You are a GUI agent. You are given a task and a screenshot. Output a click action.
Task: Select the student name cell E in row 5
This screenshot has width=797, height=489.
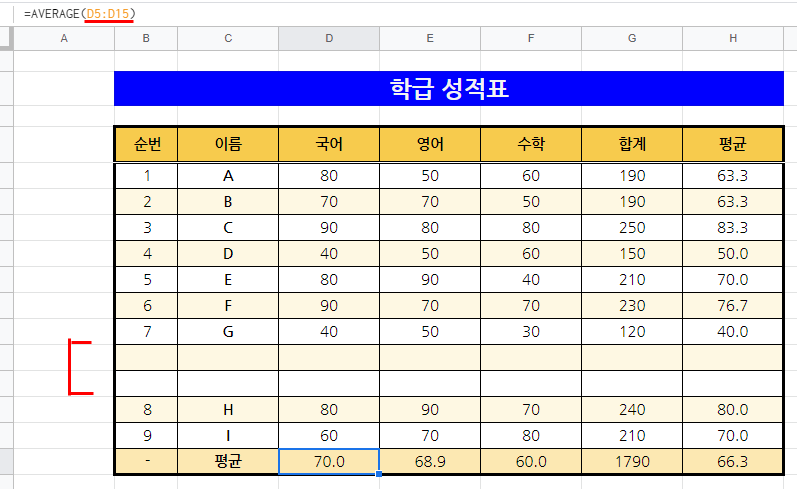[228, 280]
